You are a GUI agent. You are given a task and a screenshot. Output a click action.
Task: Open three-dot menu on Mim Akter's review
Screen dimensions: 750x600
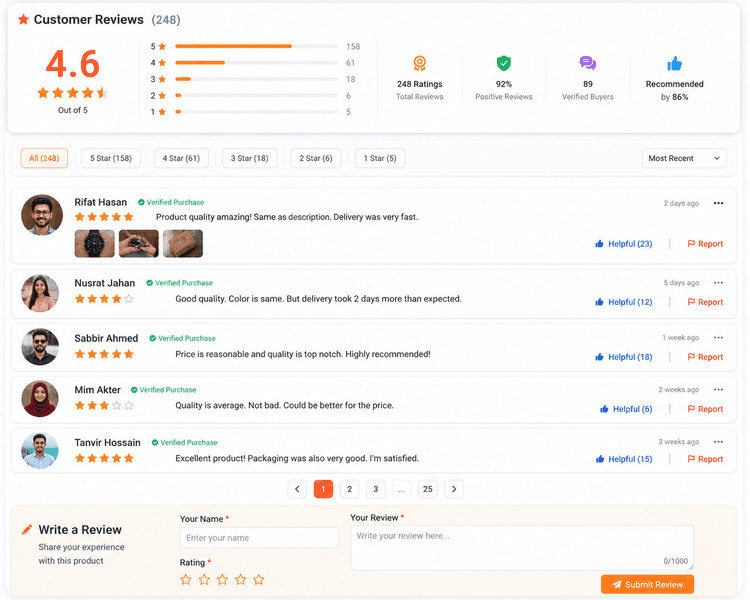[x=718, y=389]
